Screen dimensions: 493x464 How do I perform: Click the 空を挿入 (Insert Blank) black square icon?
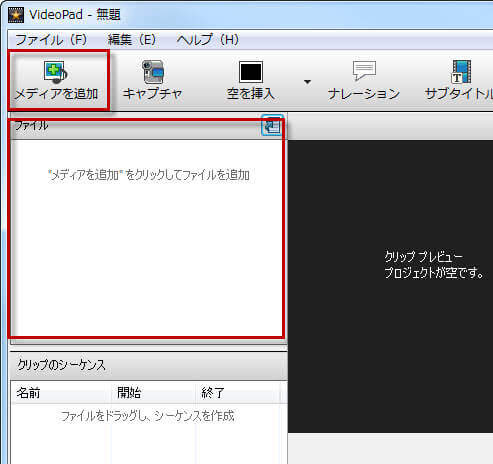pos(251,72)
